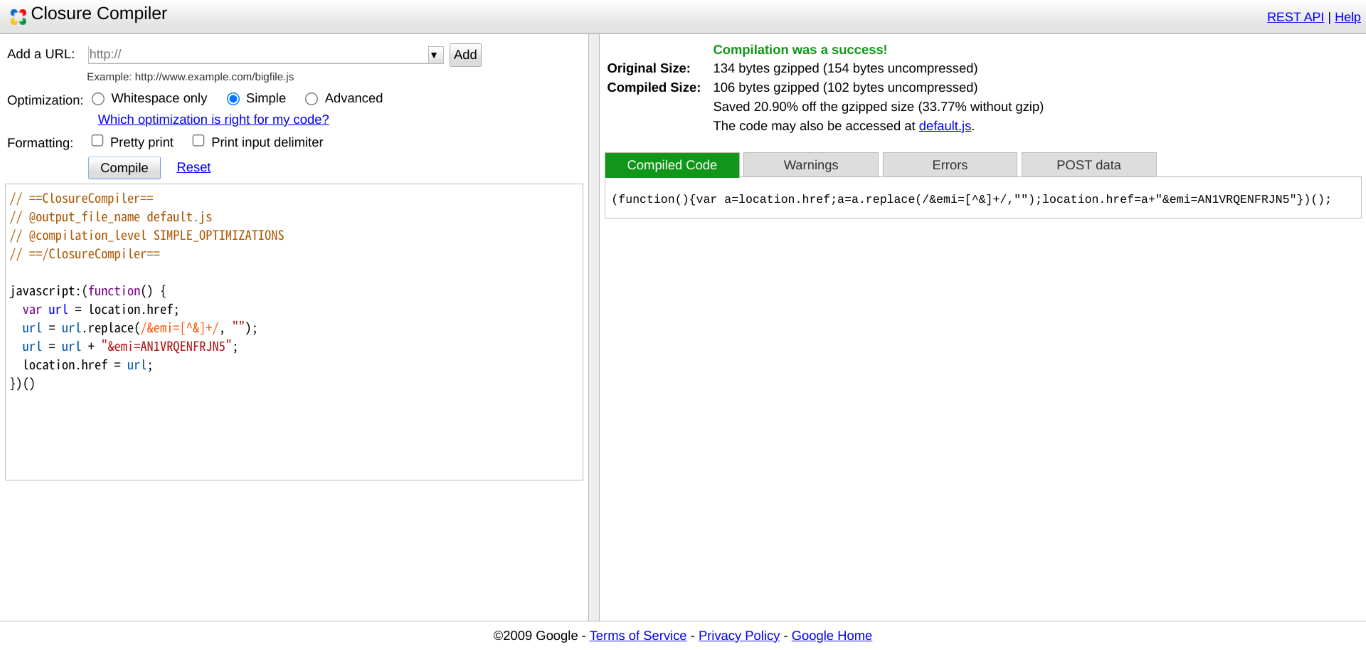The image size is (1366, 650).
Task: Go to Google Home link
Action: pos(832,636)
